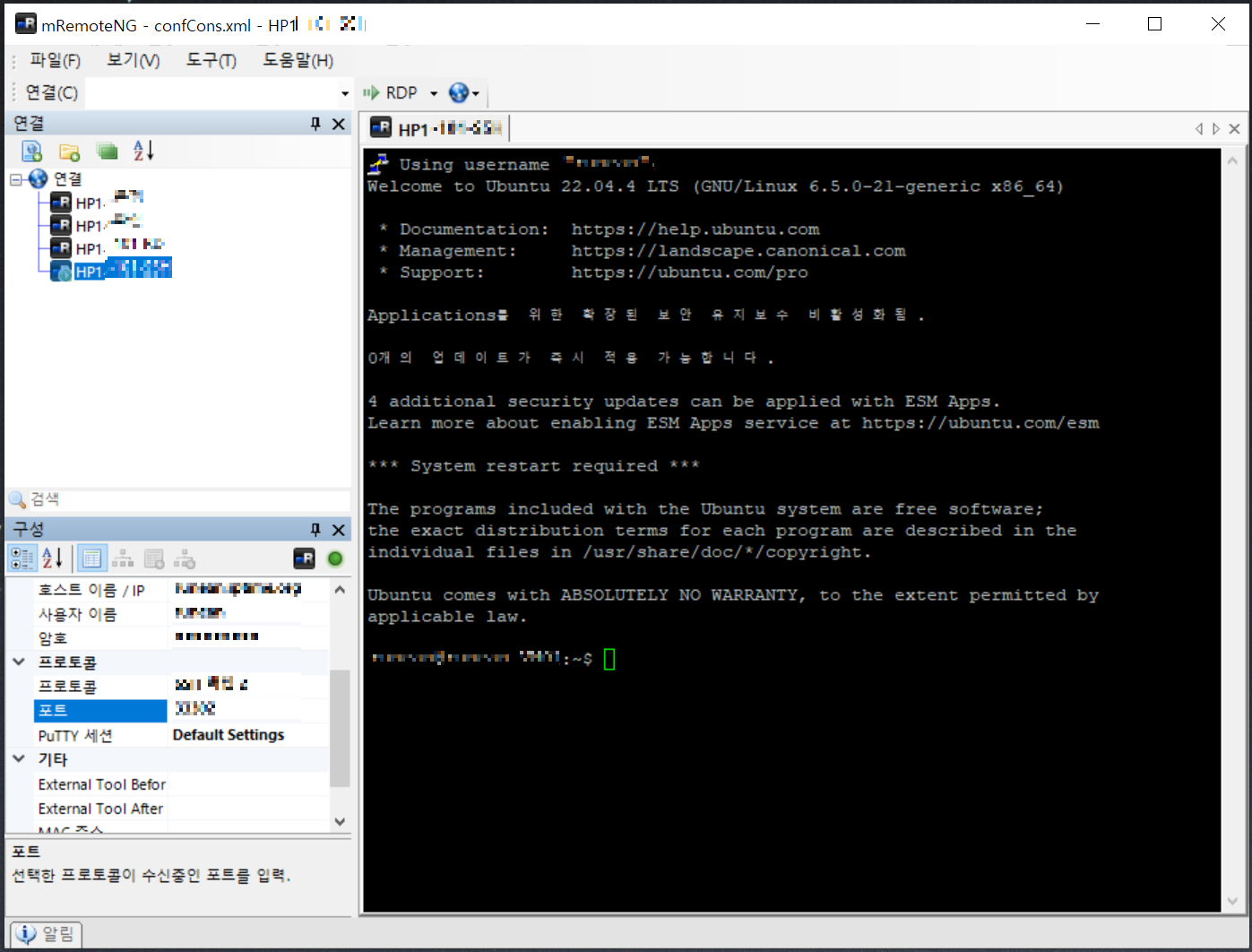
Task: Click the Default Inheritance icon
Action: tap(185, 558)
